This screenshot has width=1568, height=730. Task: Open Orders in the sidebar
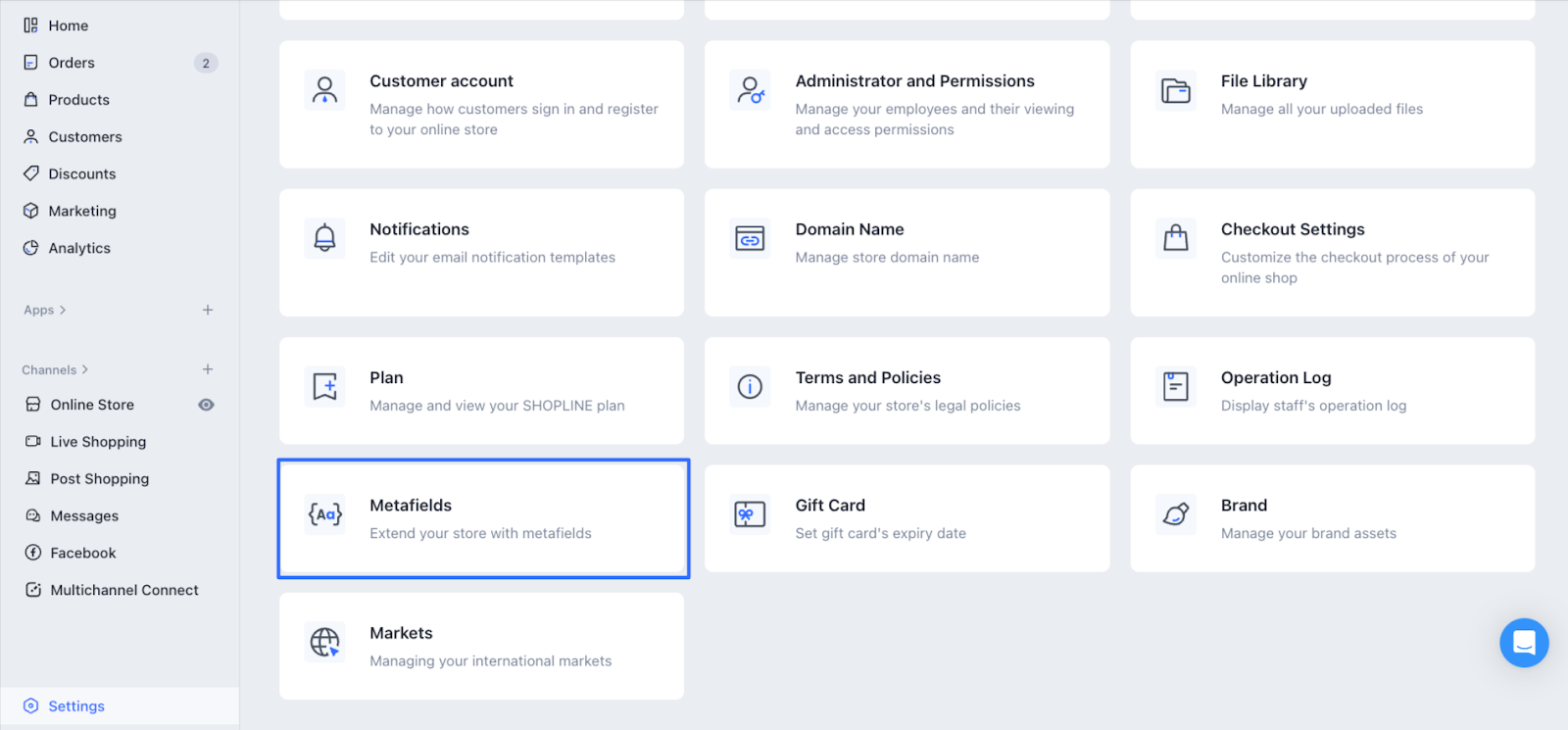(x=72, y=63)
